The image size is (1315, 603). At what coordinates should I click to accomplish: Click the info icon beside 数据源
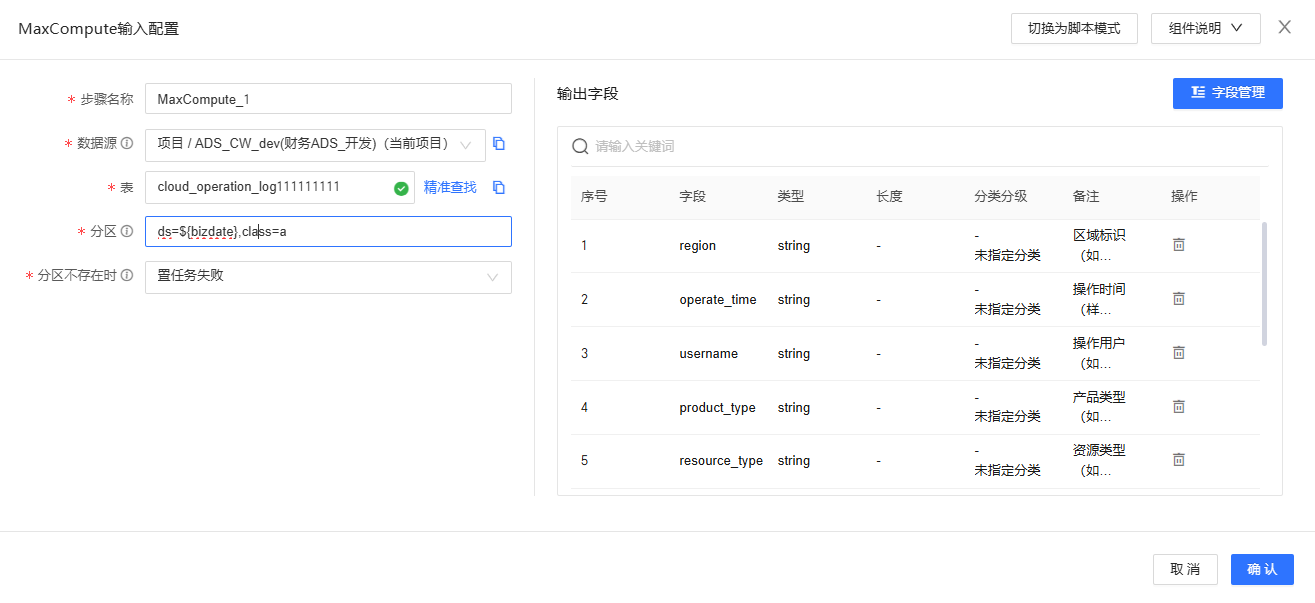tap(127, 144)
